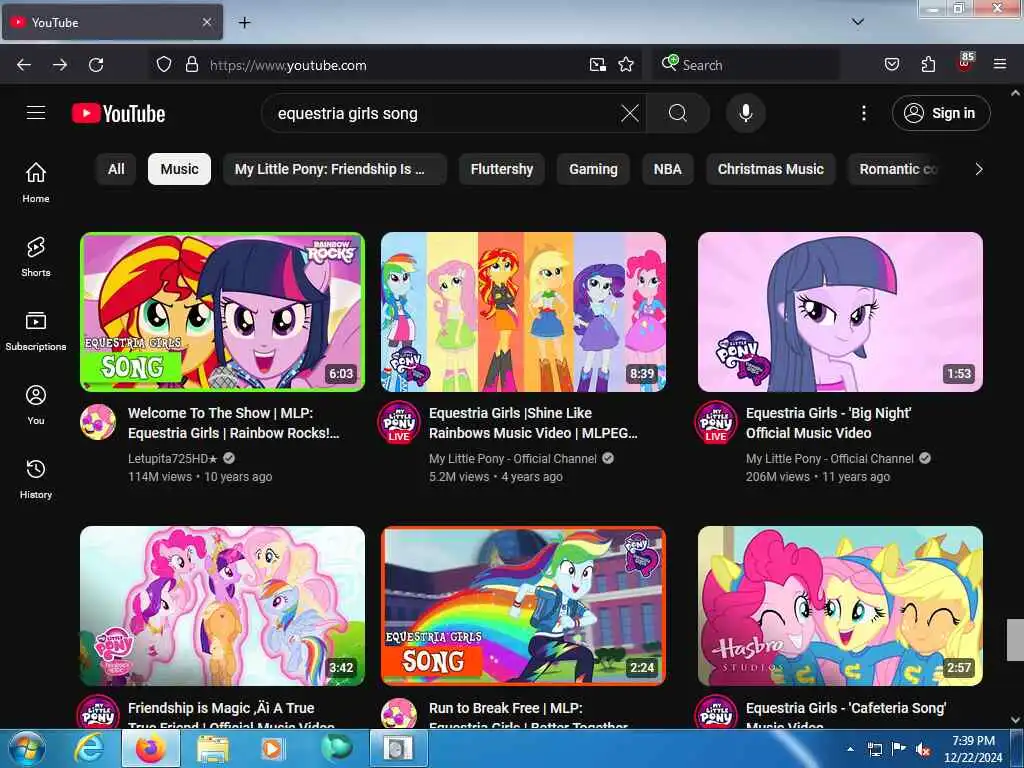1024x768 pixels.
Task: Bookmark this page with the star icon
Action: pos(626,65)
